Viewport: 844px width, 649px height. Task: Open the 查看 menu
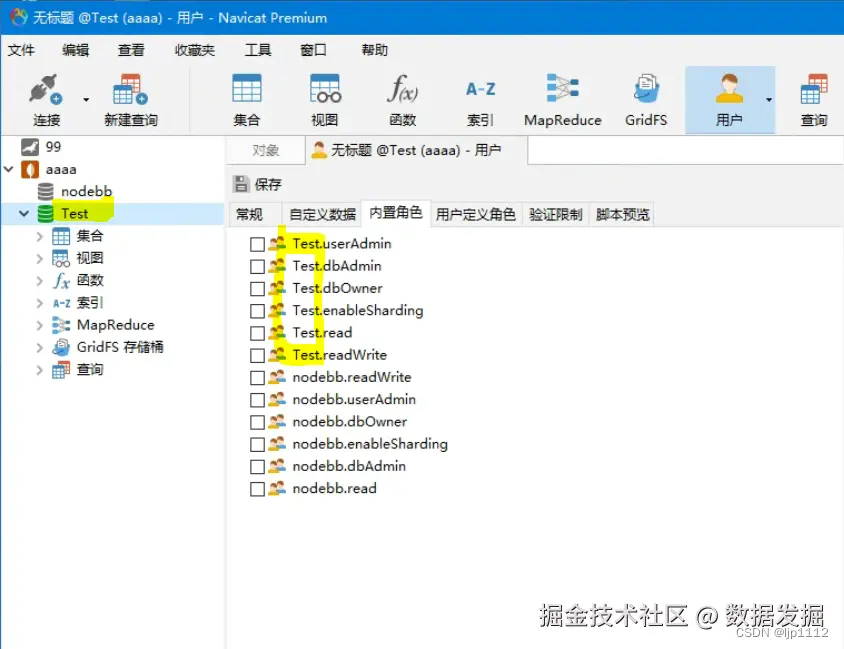[131, 50]
